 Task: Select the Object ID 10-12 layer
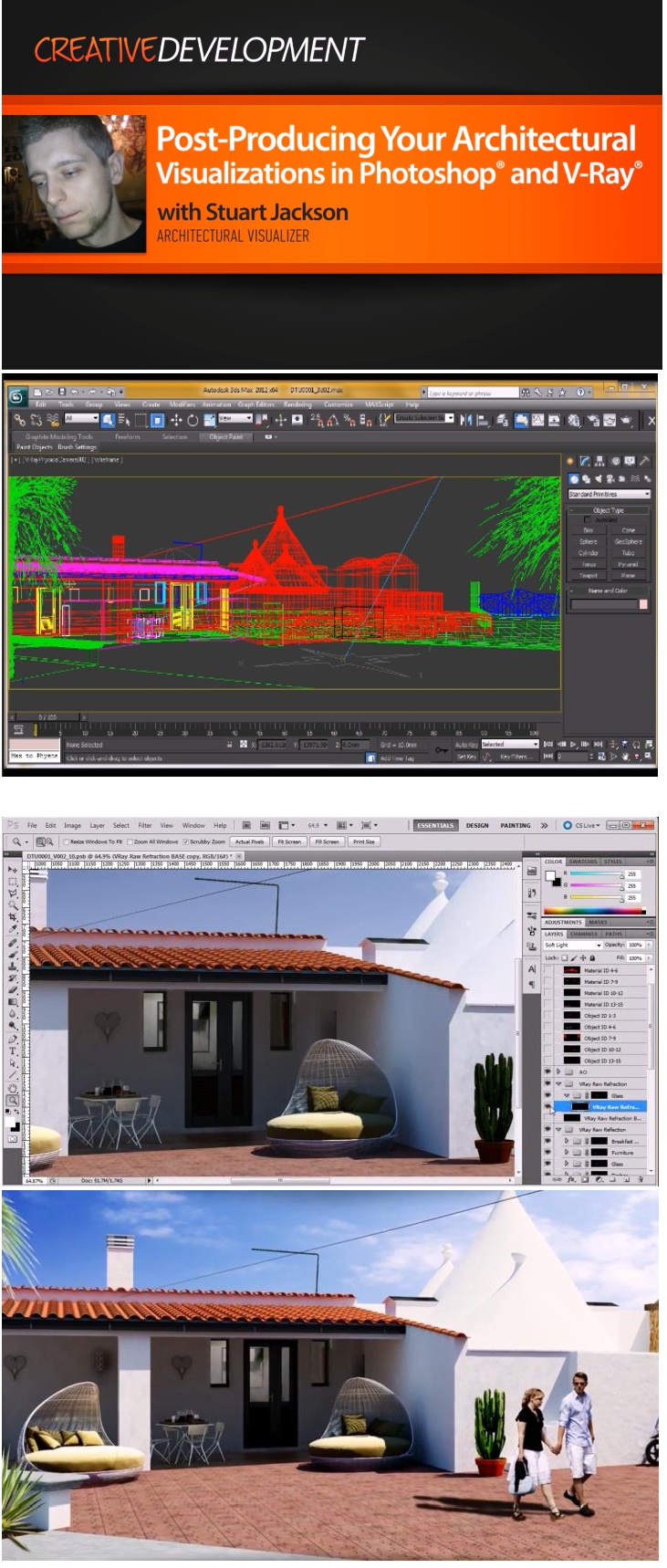point(603,1050)
